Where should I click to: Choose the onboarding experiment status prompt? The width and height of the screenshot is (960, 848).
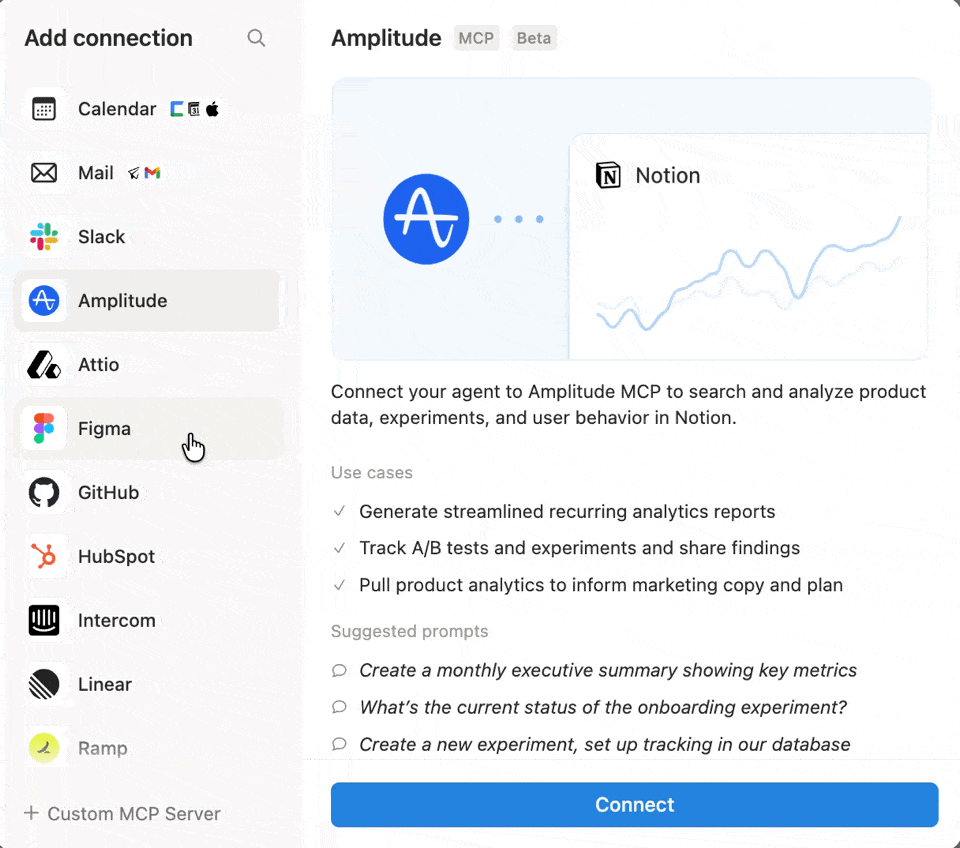[602, 707]
